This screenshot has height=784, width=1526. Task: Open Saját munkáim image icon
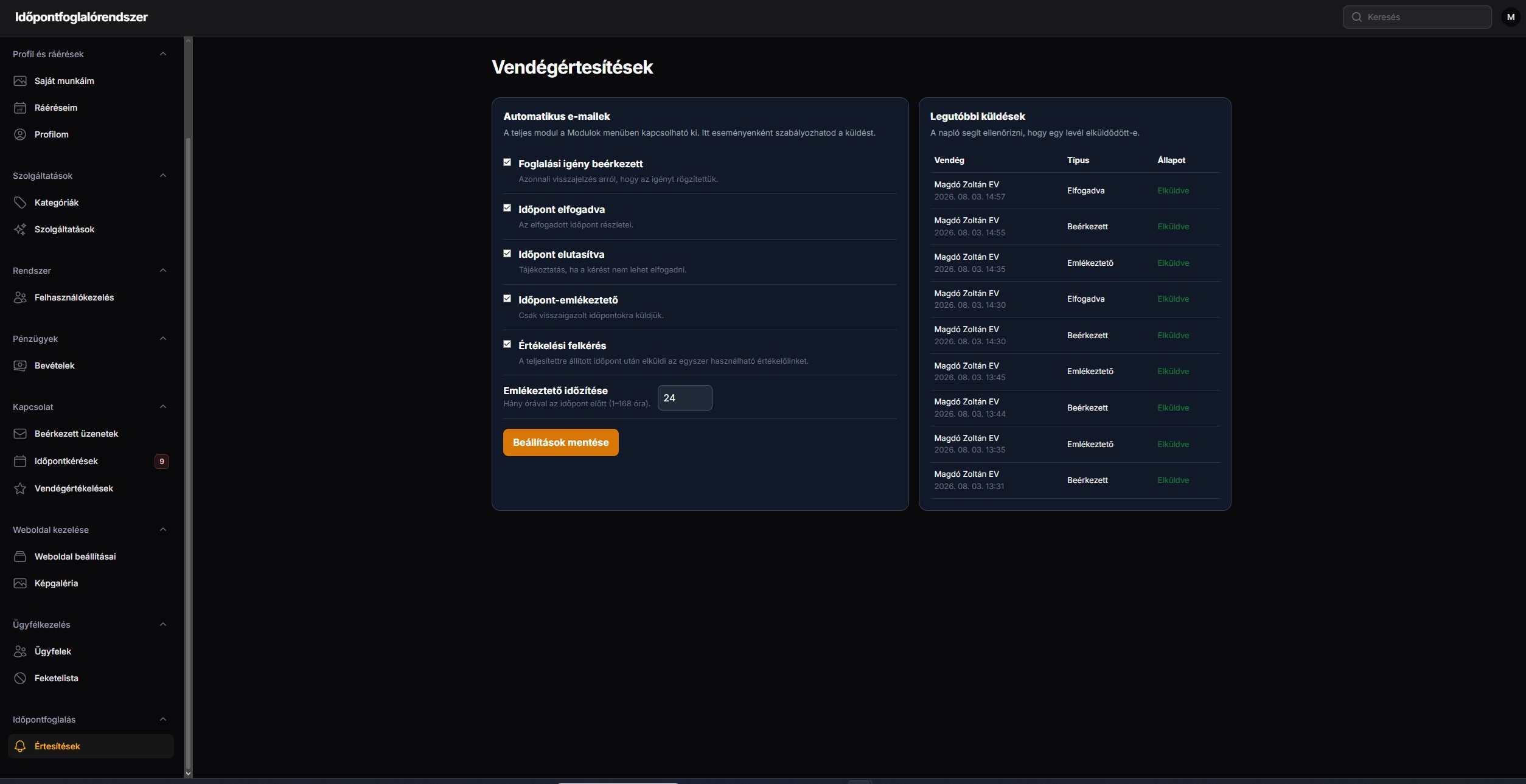click(x=20, y=81)
